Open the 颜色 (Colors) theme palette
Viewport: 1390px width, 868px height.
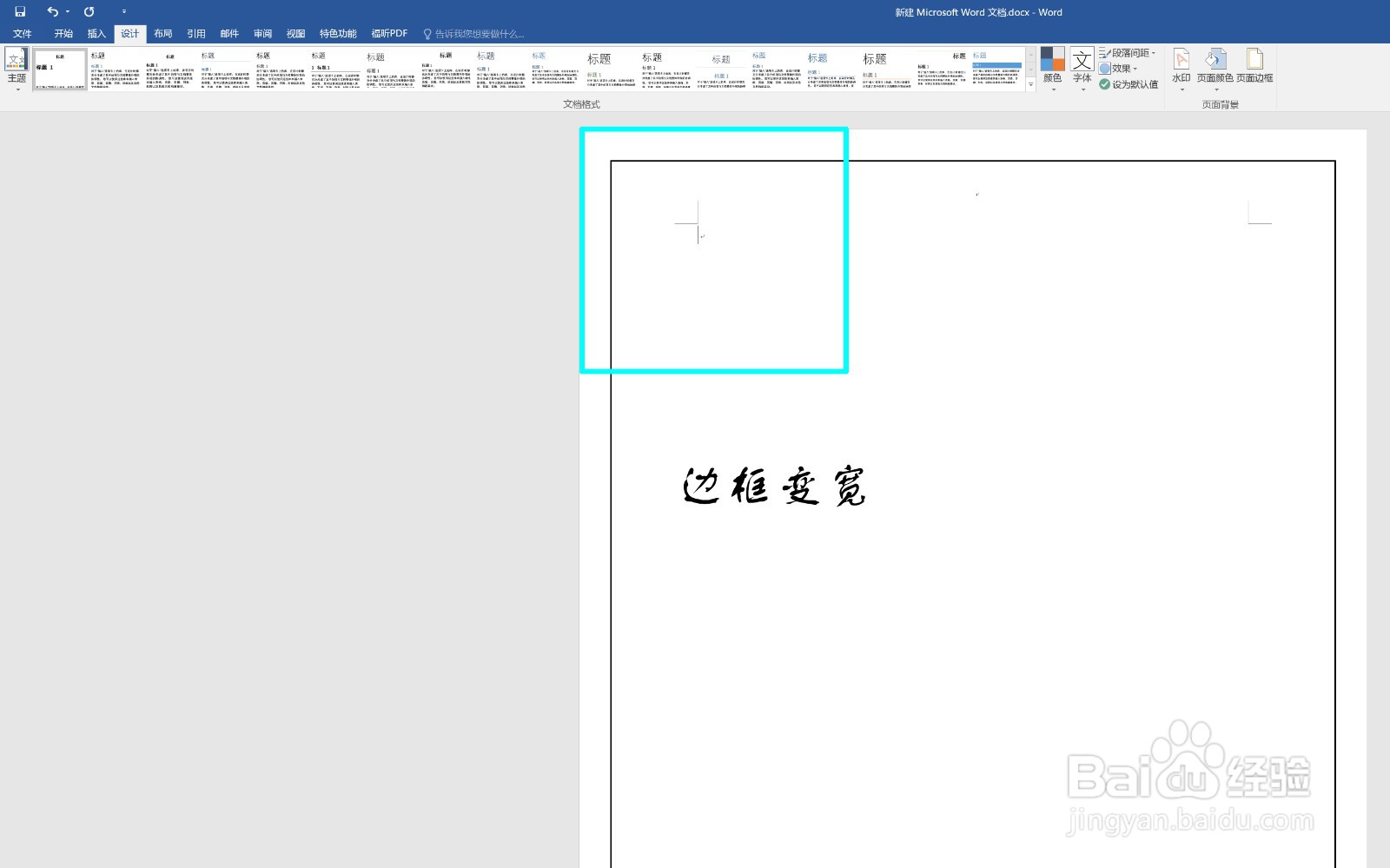1053,70
